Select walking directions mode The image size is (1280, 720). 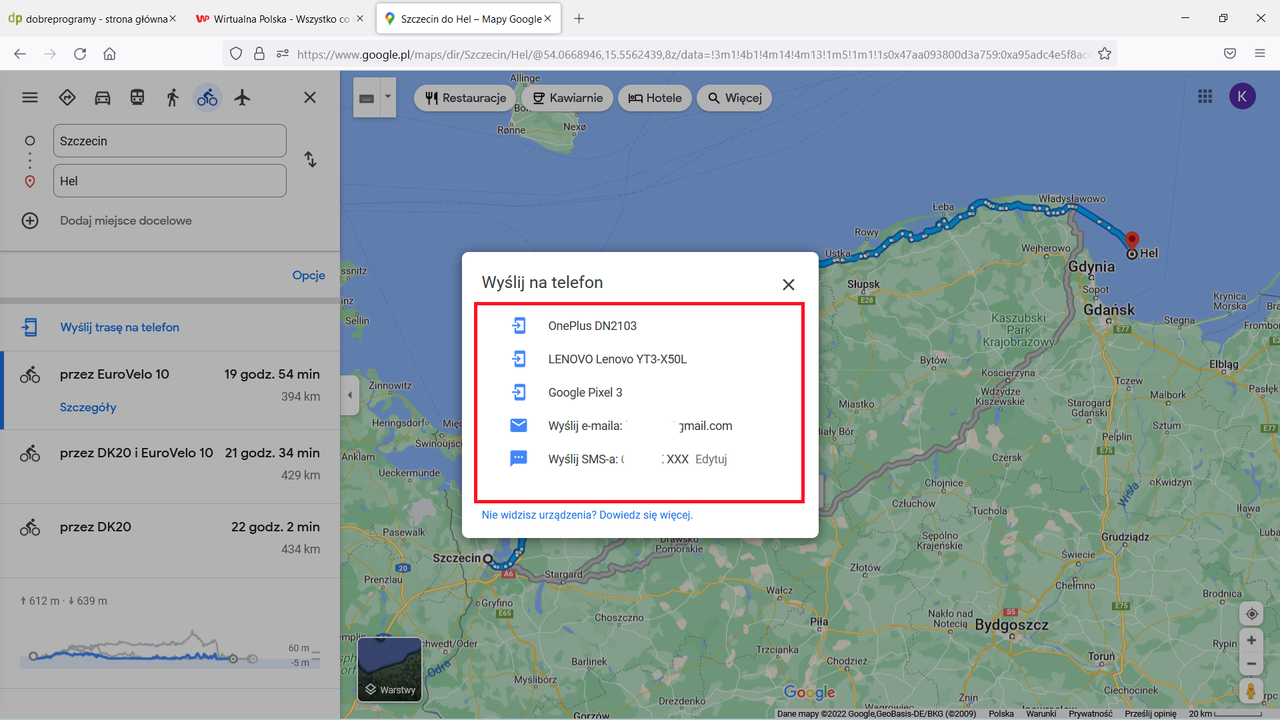click(172, 97)
